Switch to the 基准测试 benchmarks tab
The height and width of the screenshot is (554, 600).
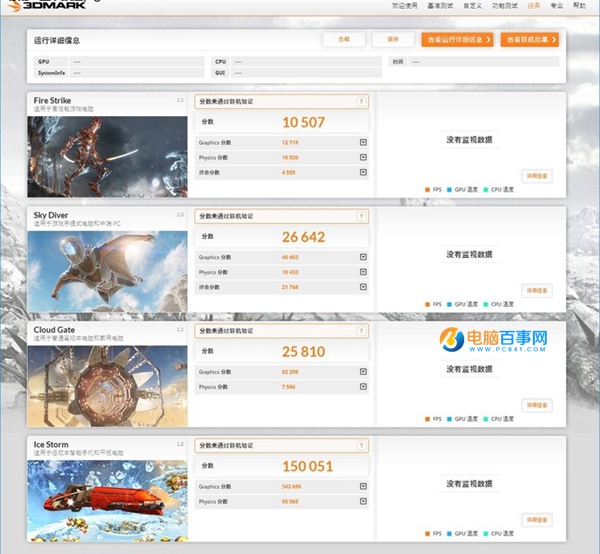tap(440, 5)
